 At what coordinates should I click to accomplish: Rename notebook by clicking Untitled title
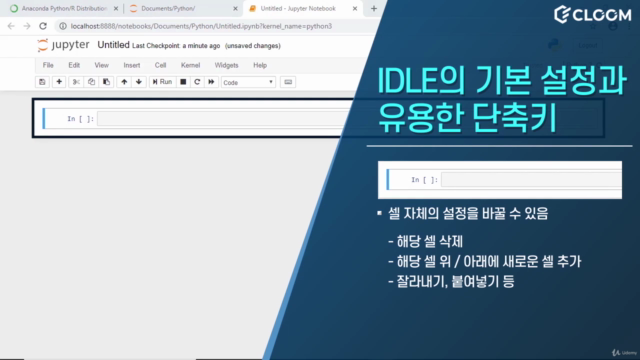coord(113,45)
